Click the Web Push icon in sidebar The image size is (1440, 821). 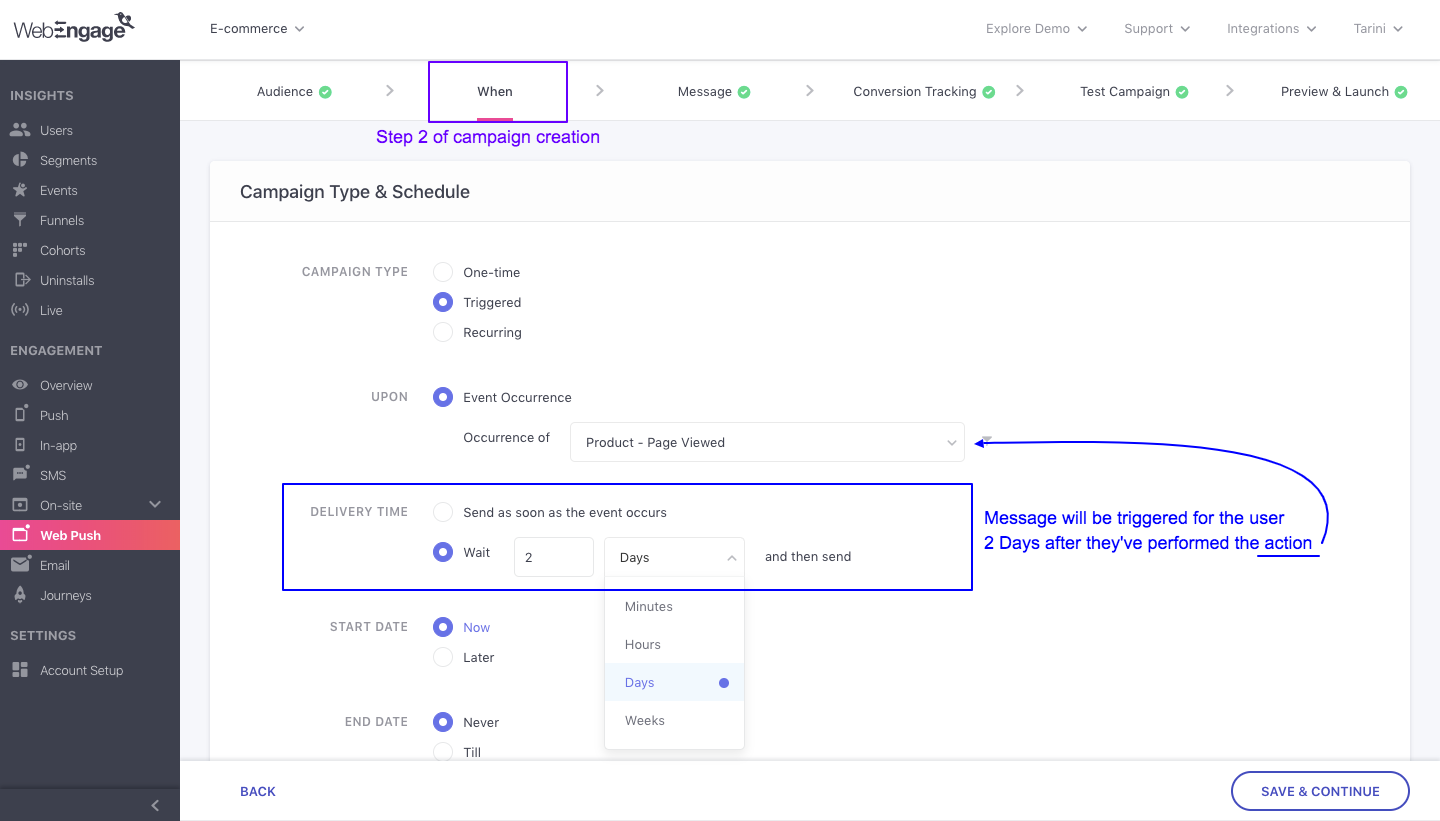(x=20, y=535)
